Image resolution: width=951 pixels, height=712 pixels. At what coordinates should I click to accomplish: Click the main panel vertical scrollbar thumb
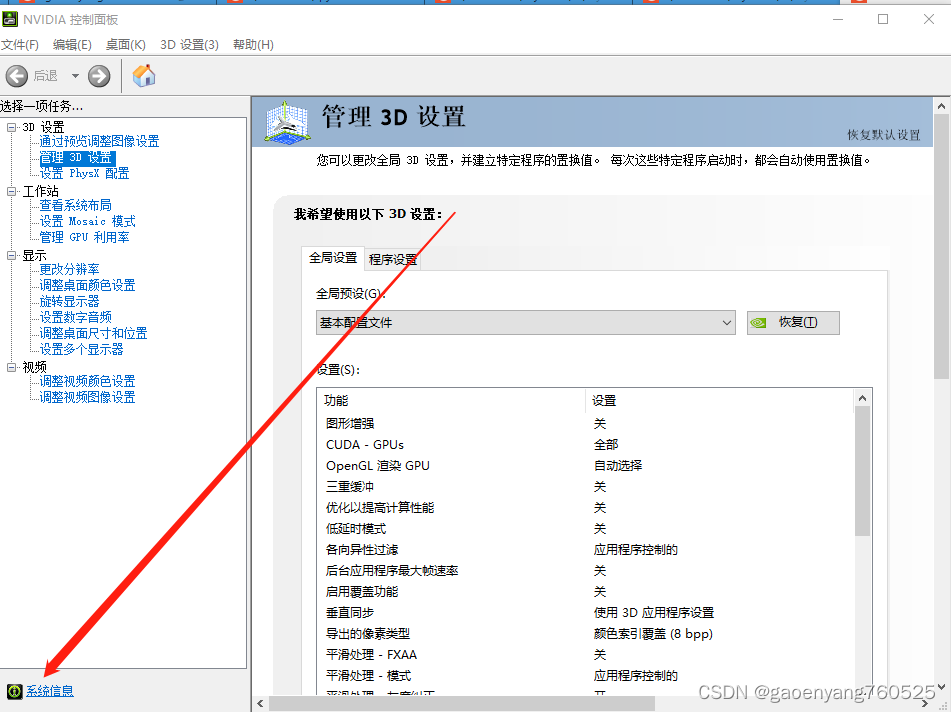point(941,247)
